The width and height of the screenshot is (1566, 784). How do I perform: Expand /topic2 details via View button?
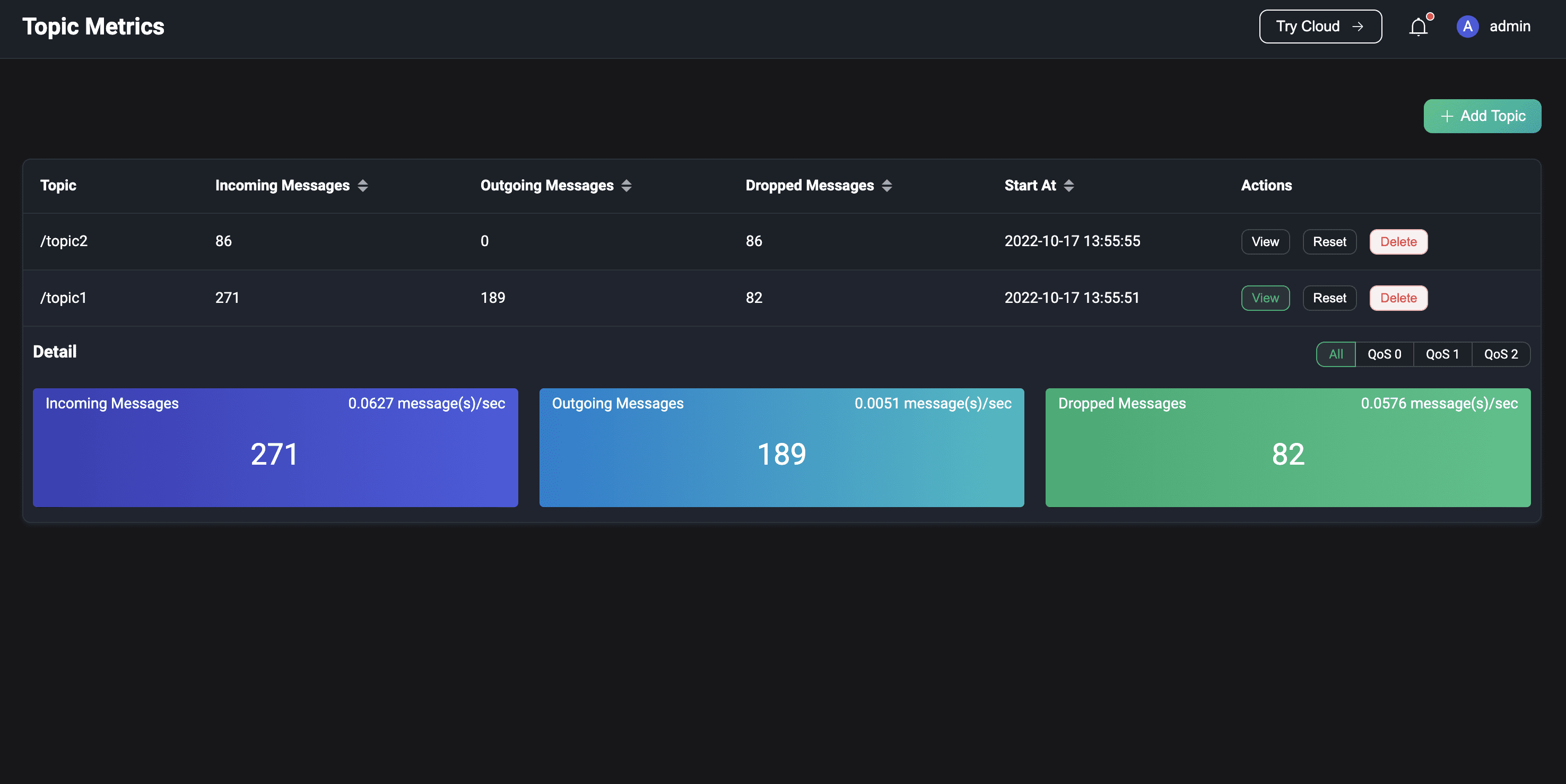click(1265, 242)
